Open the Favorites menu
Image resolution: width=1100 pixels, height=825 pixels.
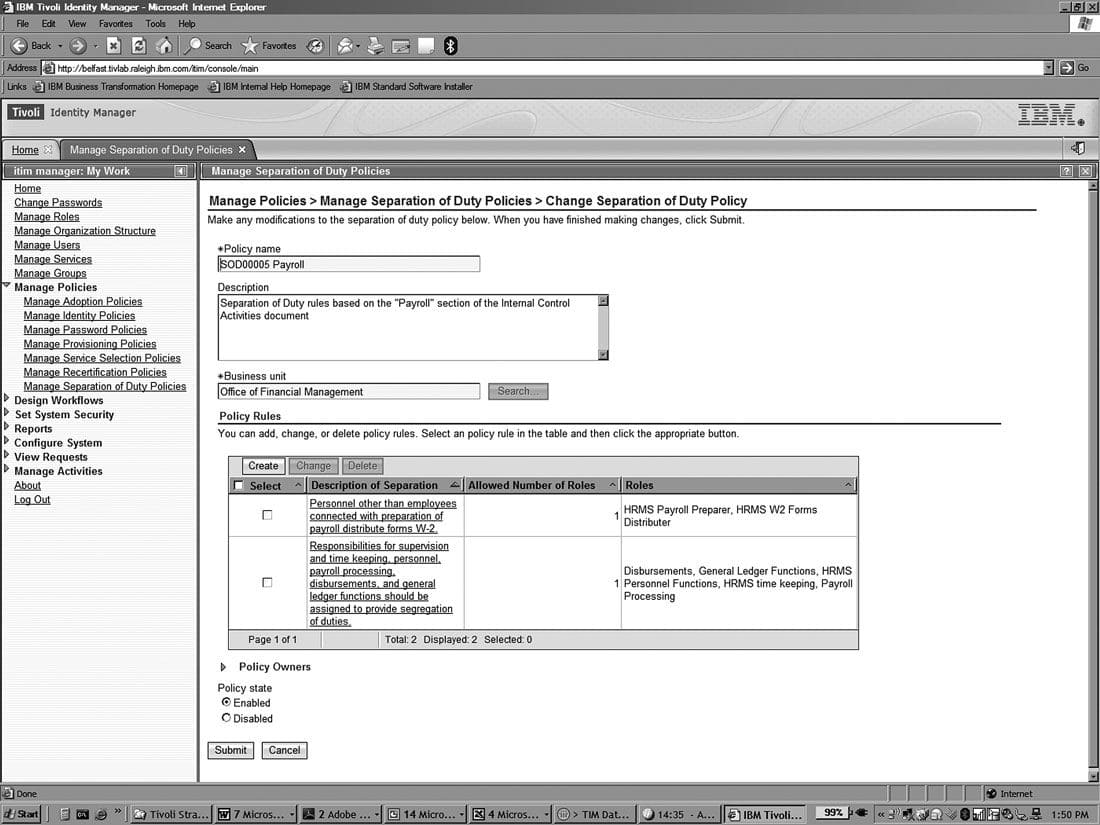(x=116, y=24)
